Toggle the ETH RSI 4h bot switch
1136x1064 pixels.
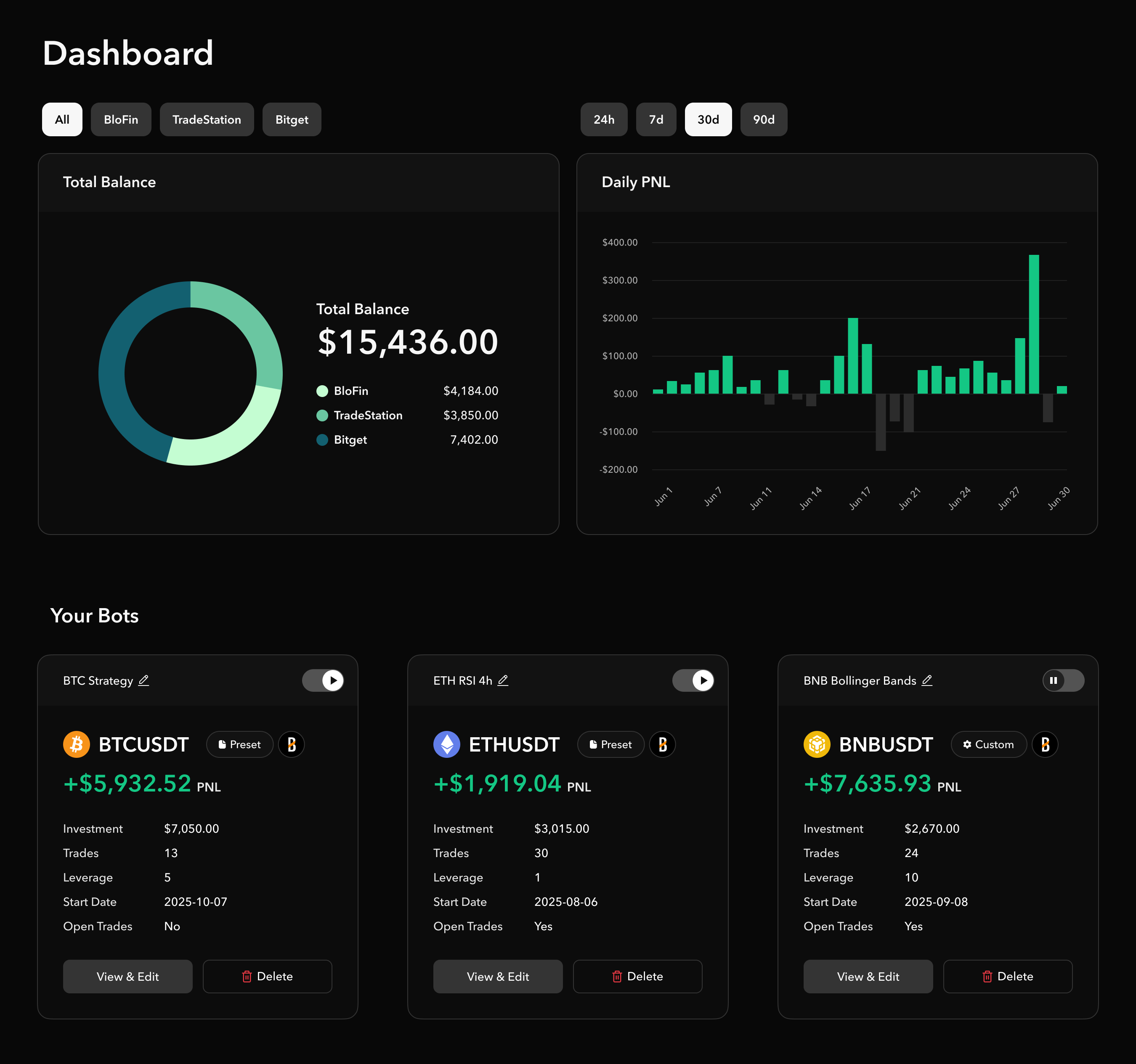(x=693, y=680)
